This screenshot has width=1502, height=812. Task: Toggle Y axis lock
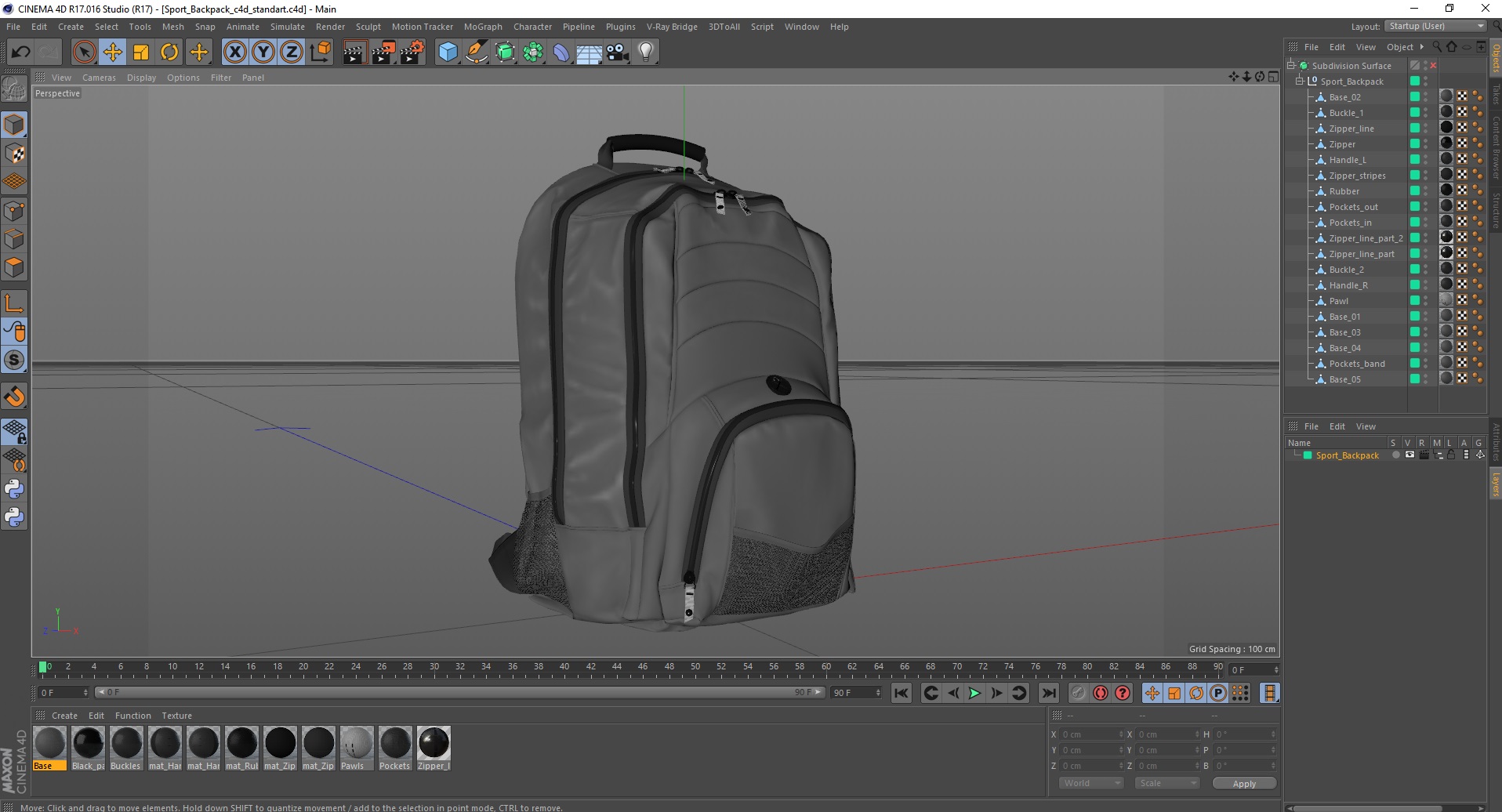point(263,53)
